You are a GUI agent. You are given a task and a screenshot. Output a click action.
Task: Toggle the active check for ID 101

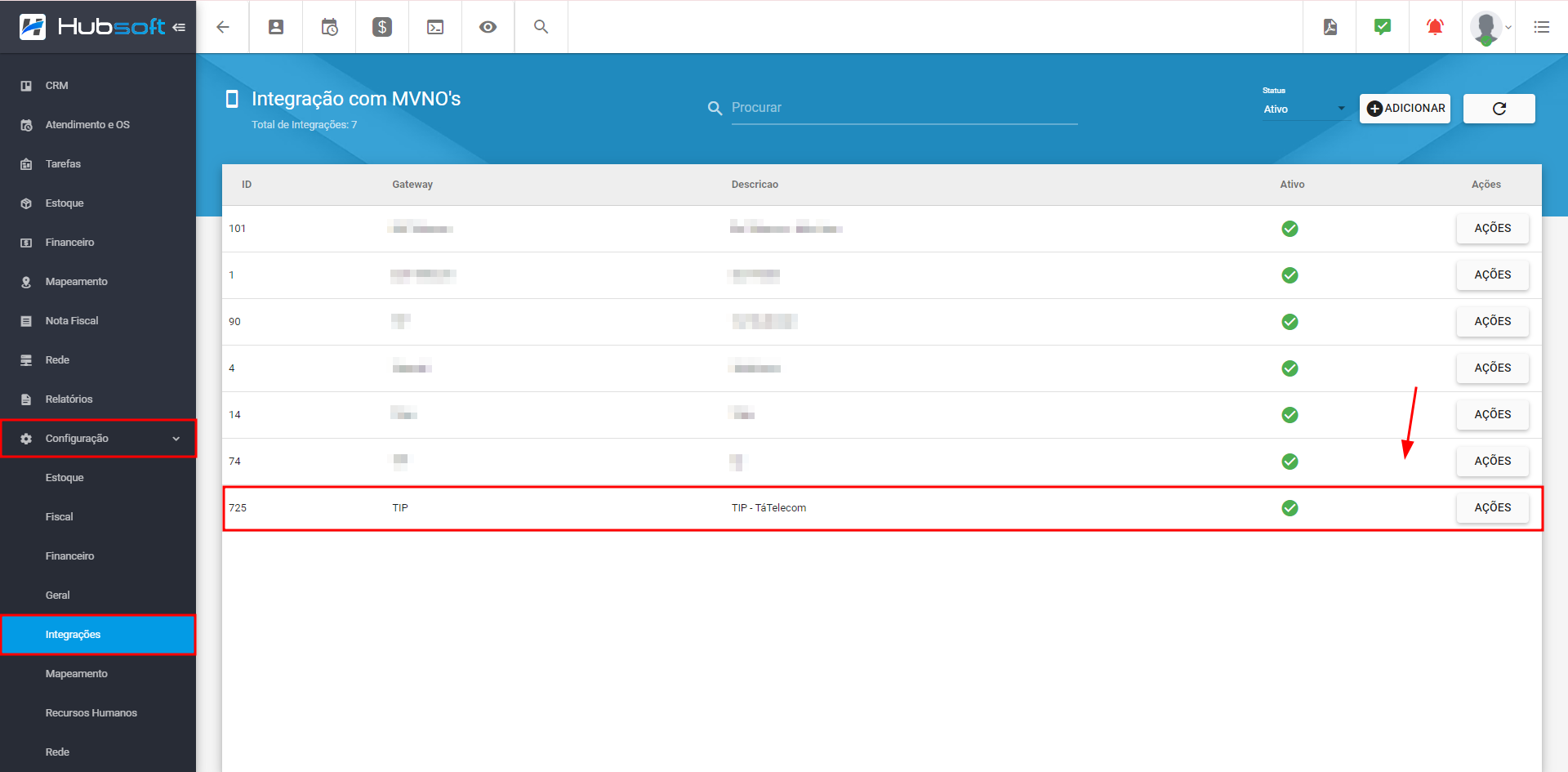coord(1290,229)
